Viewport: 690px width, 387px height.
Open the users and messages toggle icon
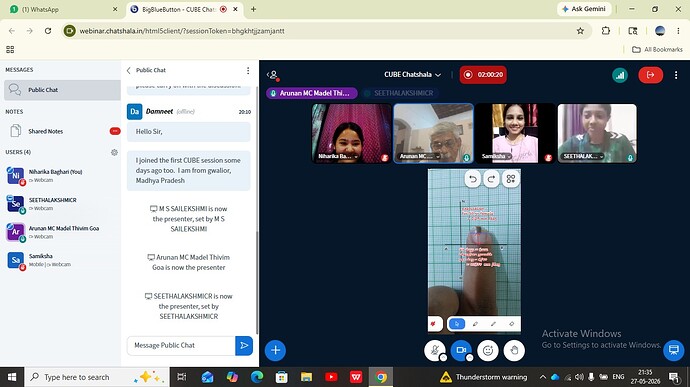pos(273,75)
